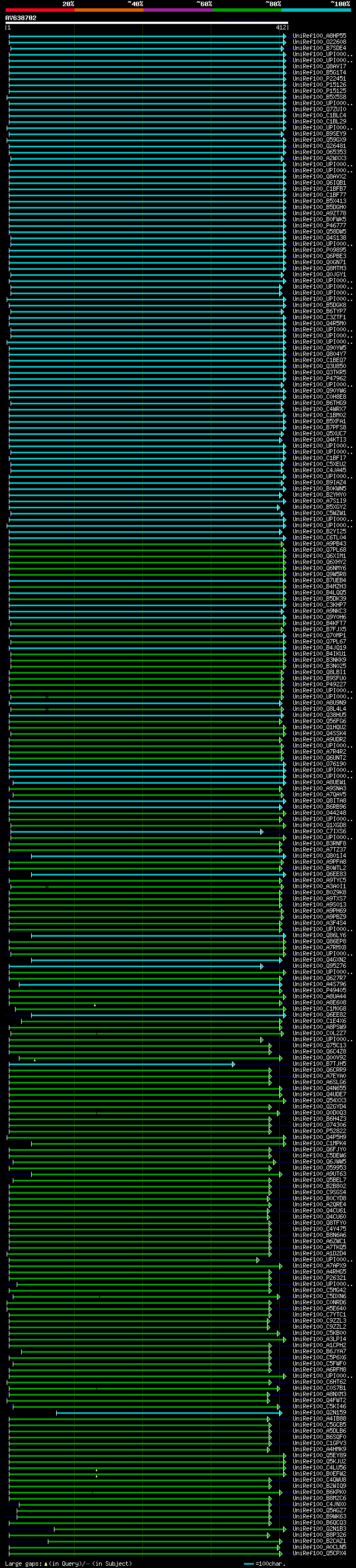This screenshot has width=356, height=1568.
Task: Open hit UniRef100_B5G1T4
Action: tap(319, 72)
